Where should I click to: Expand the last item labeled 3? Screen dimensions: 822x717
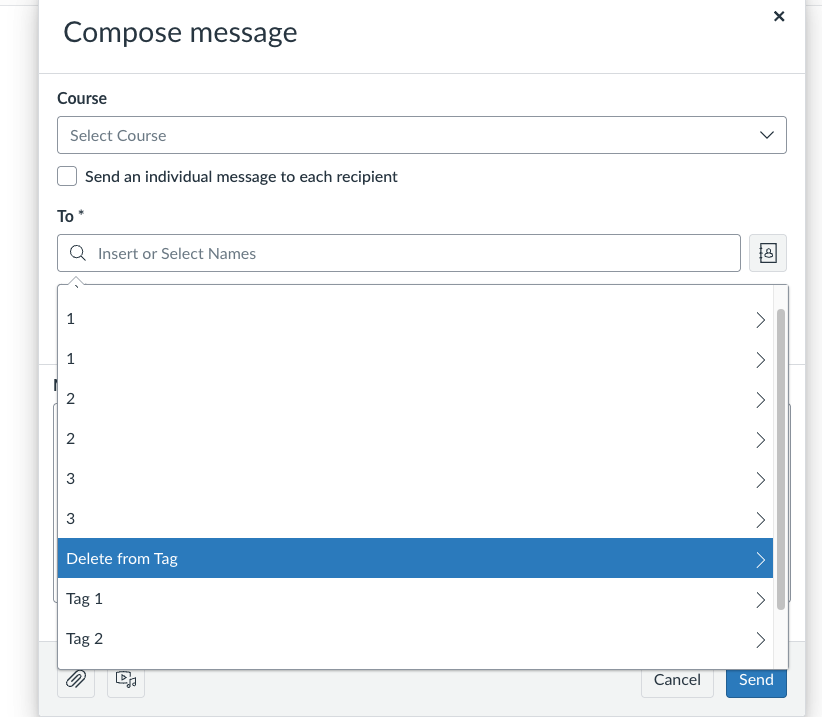[415, 518]
